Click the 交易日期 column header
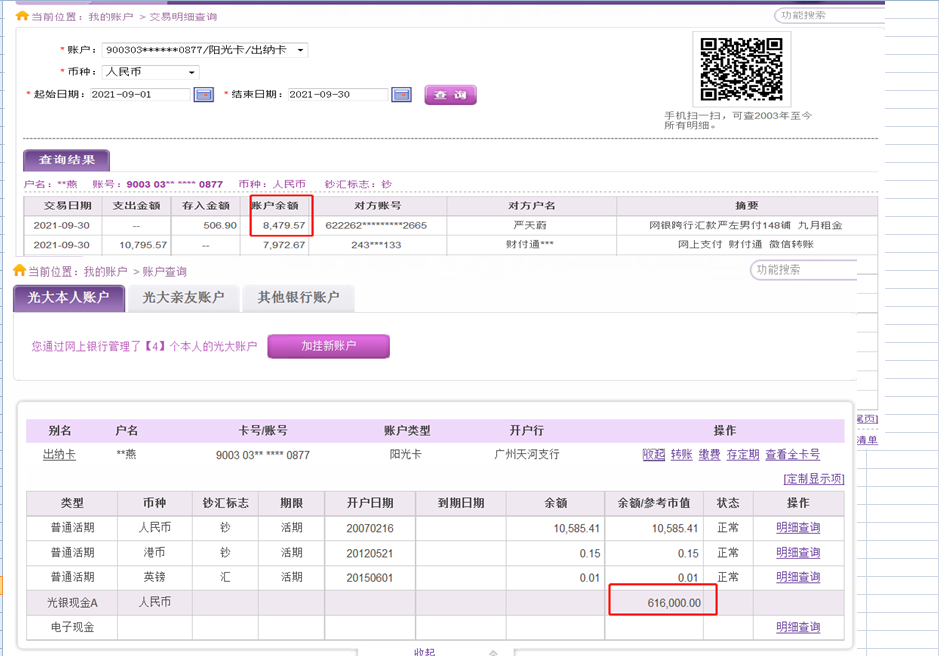939x656 pixels. 63,205
